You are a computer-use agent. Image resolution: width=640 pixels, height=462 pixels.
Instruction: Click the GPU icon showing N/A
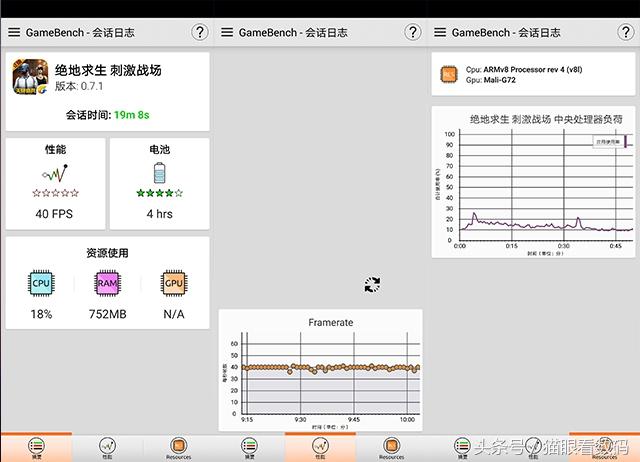(x=174, y=284)
